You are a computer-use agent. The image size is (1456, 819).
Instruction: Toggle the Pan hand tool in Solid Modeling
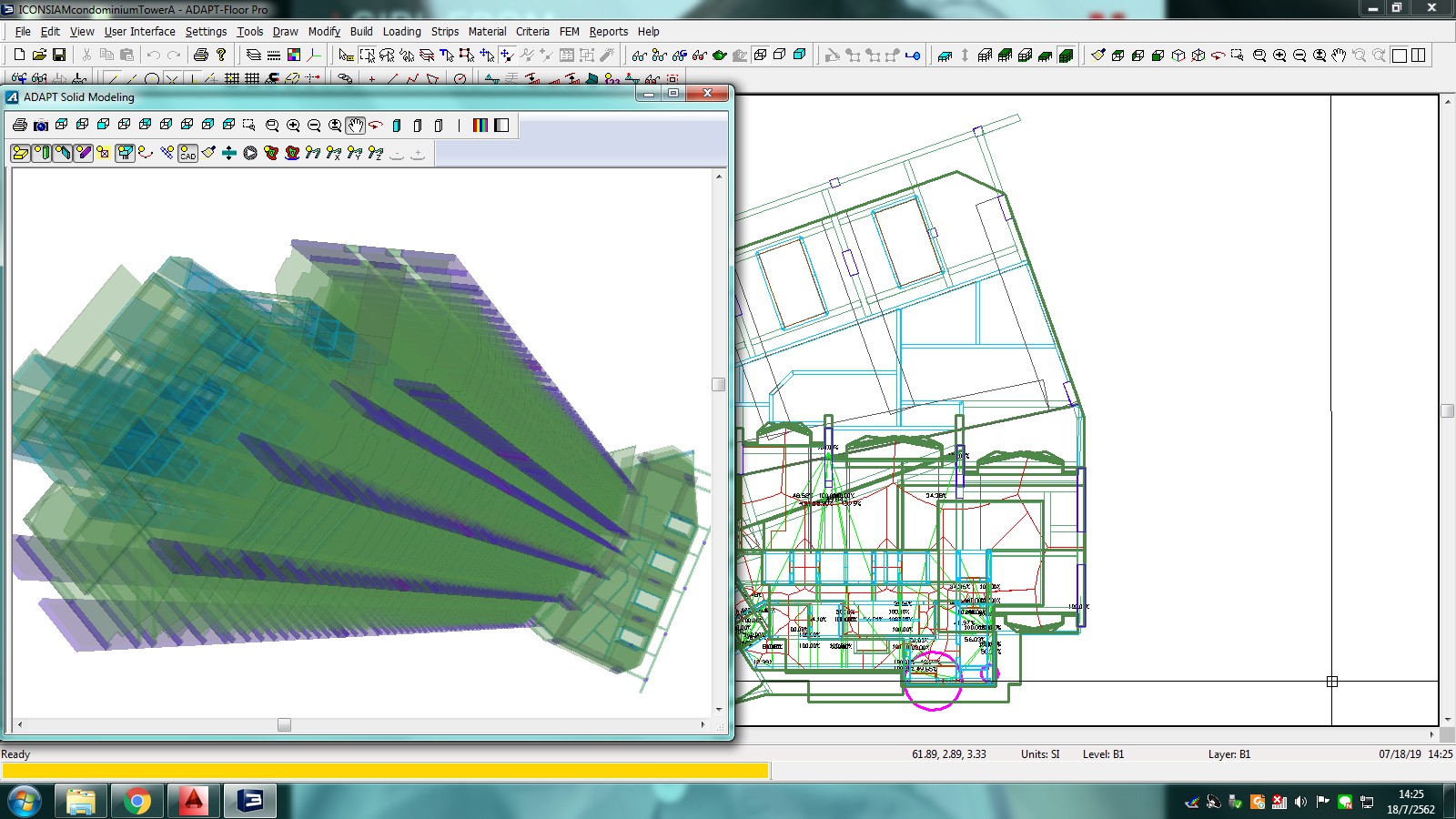(x=355, y=126)
